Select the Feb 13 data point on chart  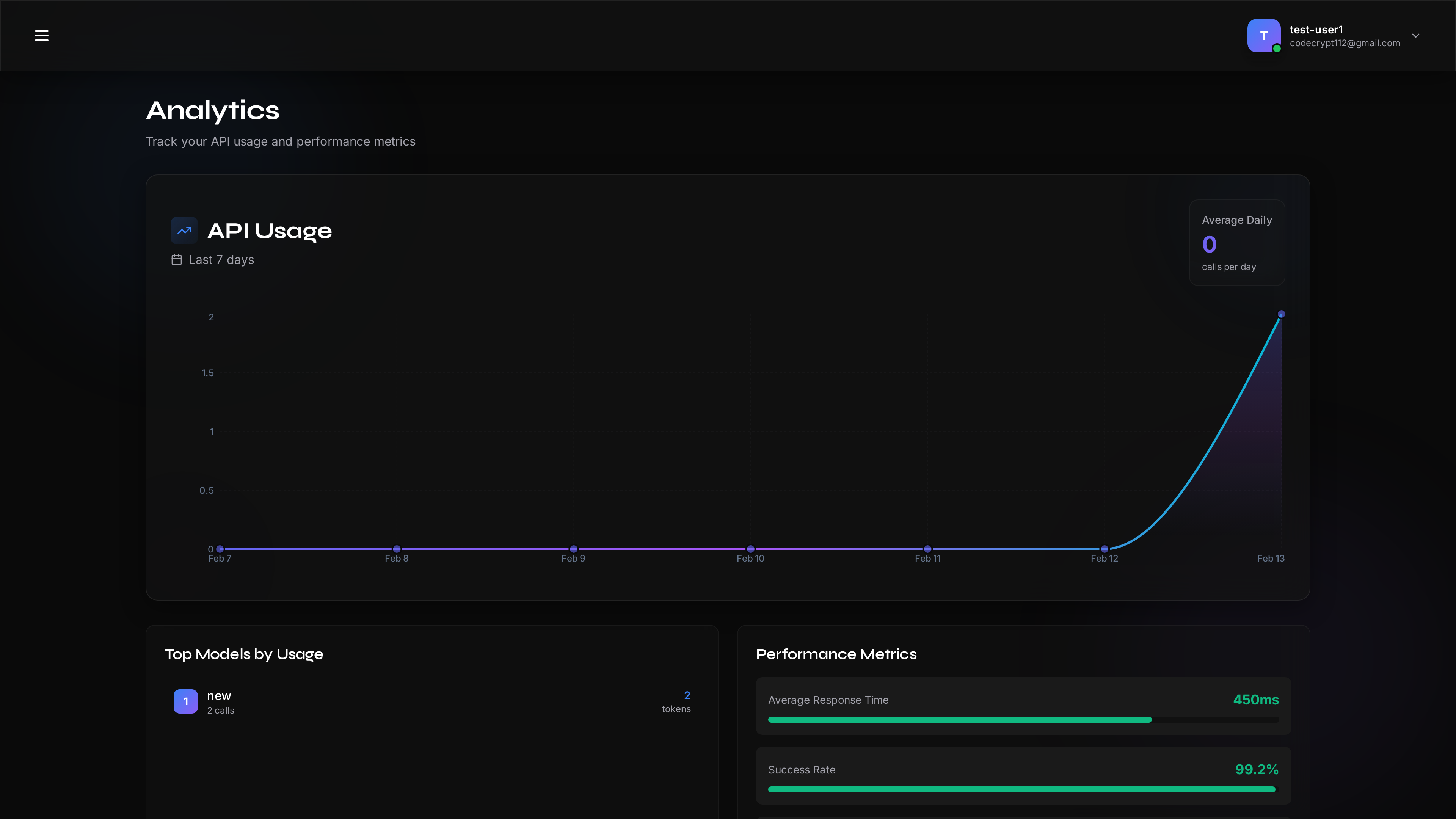point(1281,314)
